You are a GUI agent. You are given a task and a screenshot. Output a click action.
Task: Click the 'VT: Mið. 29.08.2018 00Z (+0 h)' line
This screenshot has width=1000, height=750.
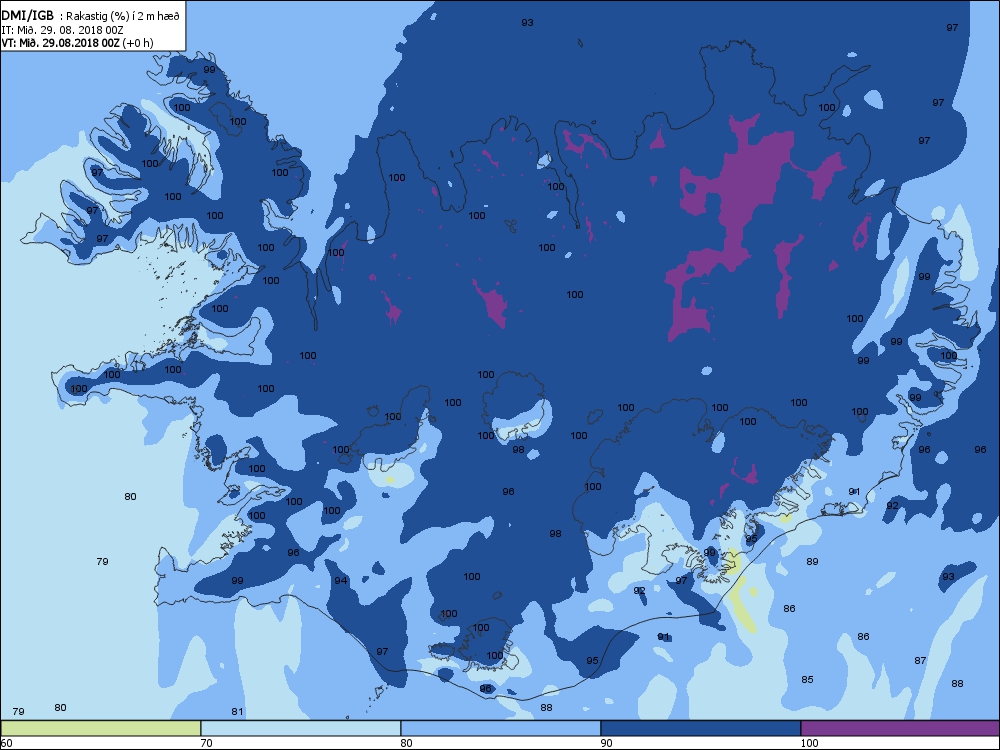pyautogui.click(x=77, y=43)
